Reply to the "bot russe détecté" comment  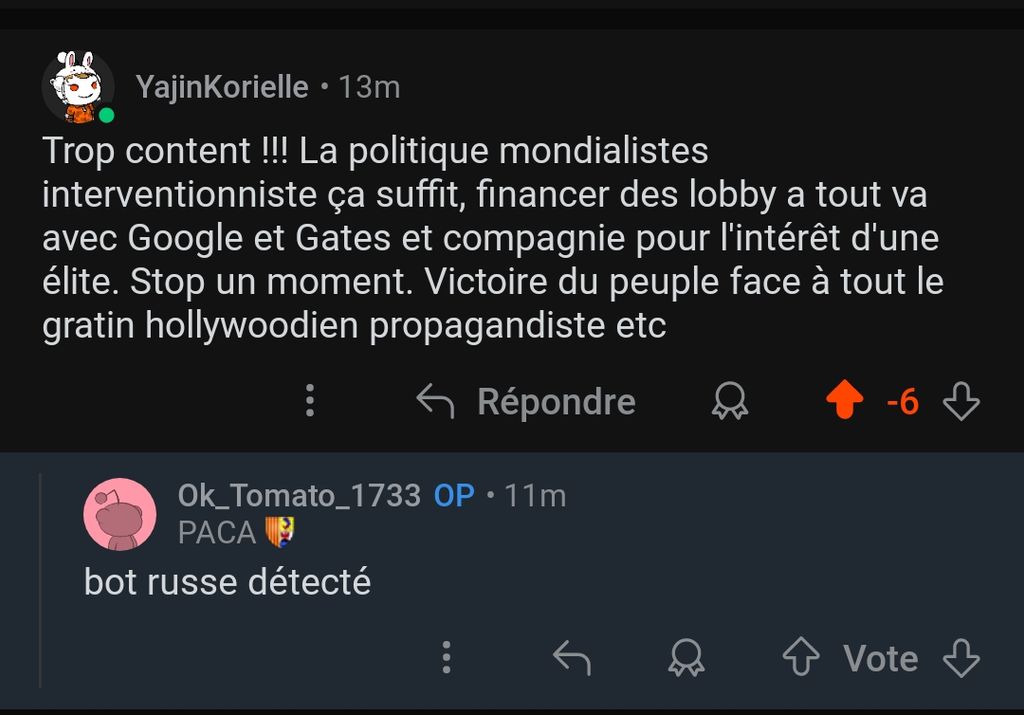click(572, 658)
